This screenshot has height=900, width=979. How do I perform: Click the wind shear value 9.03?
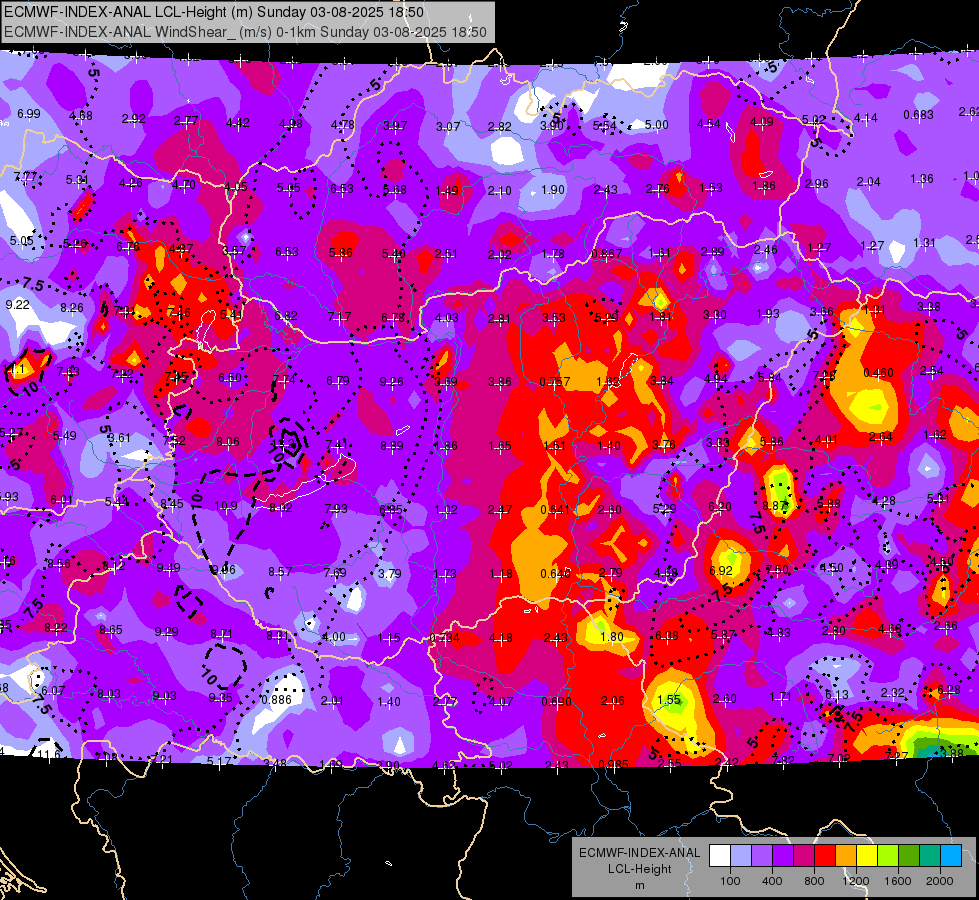(165, 695)
